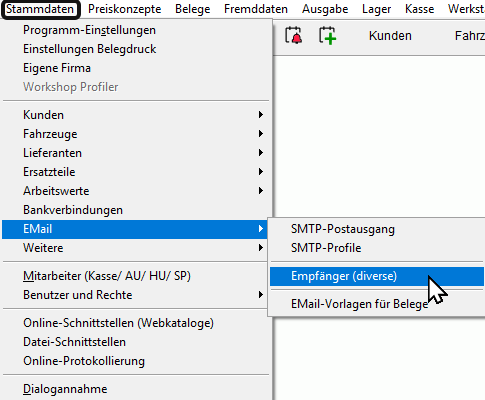Expand the Lieferanten submenu arrow
The width and height of the screenshot is (485, 400).
point(261,153)
